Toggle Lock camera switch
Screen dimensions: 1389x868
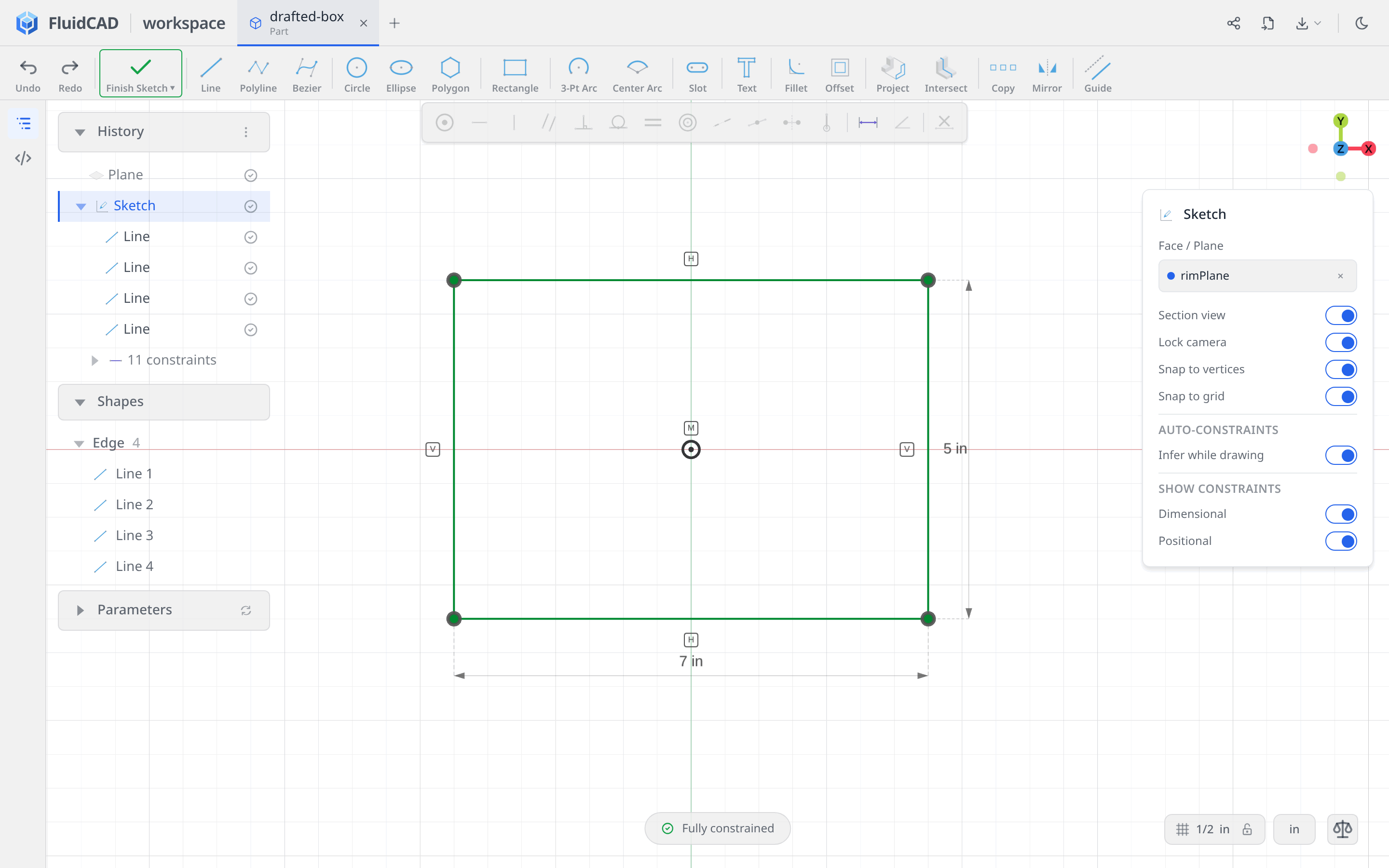click(1341, 342)
